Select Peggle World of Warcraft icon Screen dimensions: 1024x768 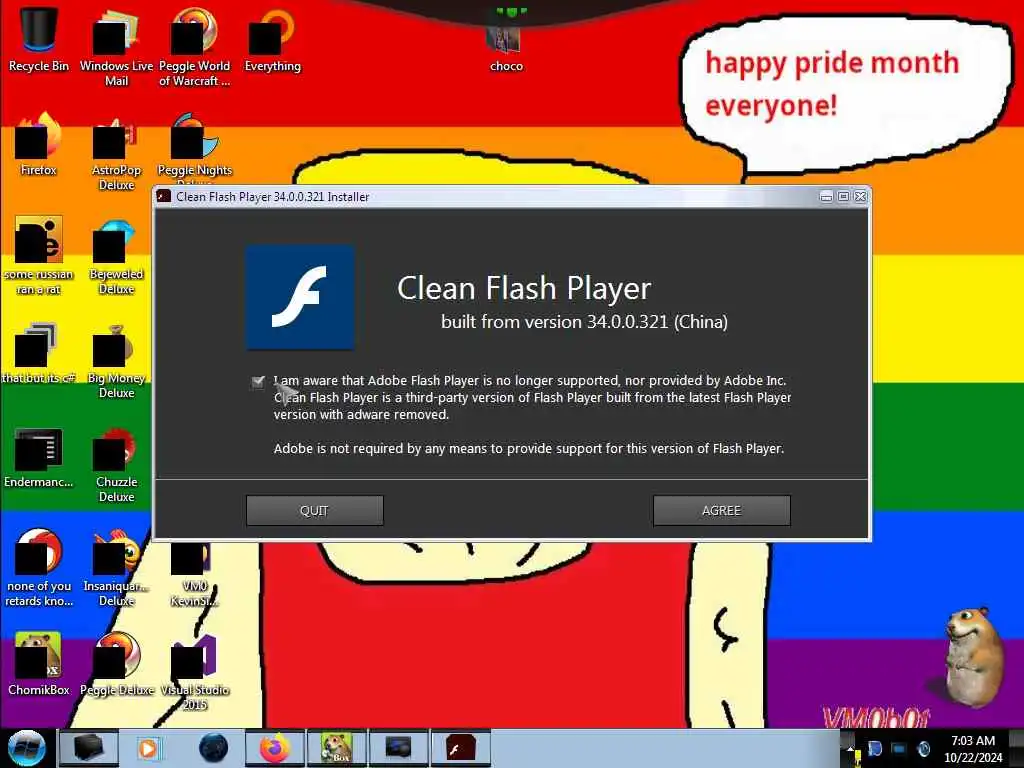(194, 47)
